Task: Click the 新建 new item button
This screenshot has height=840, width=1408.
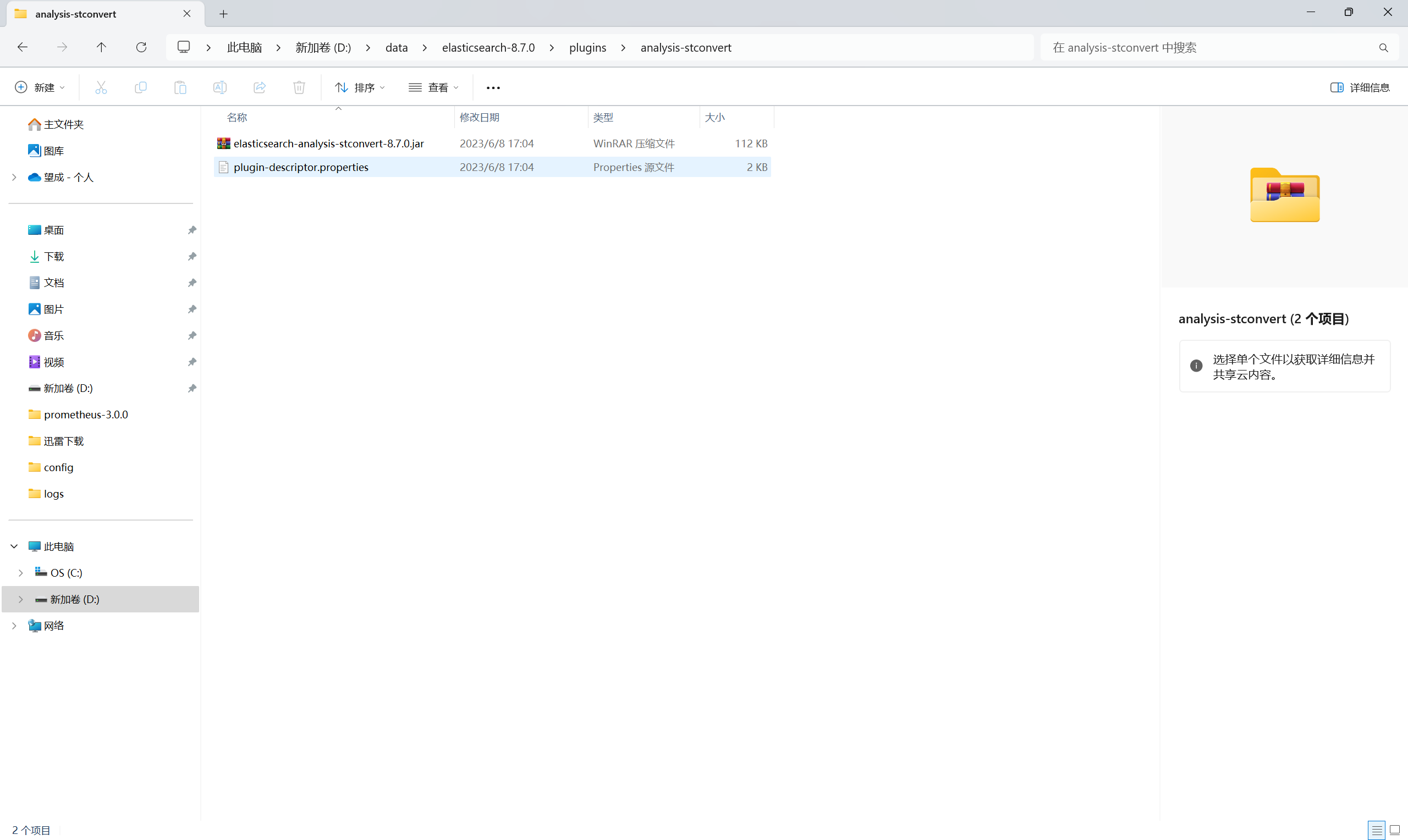Action: pos(40,87)
